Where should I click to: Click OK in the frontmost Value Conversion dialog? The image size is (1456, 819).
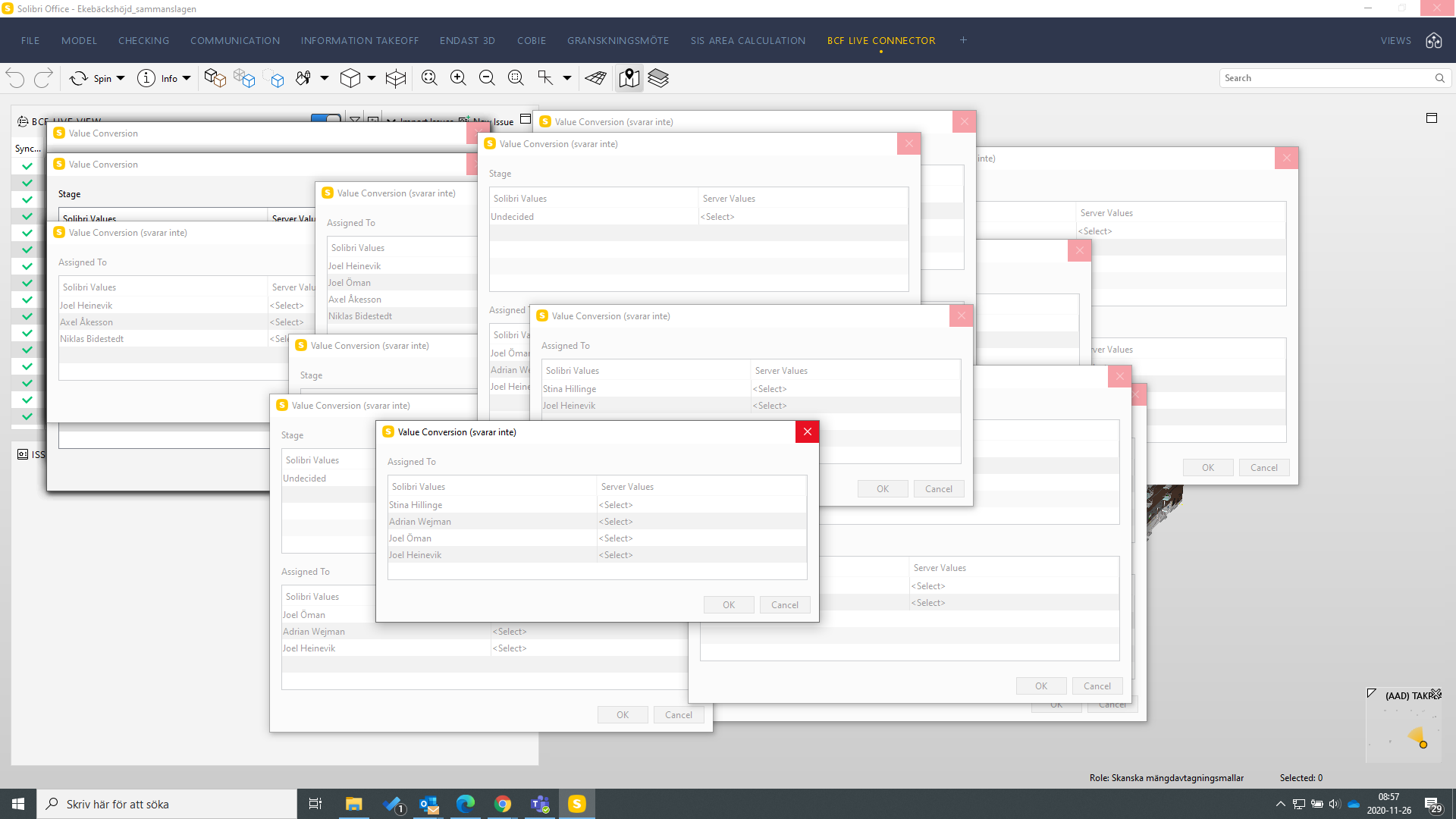point(729,605)
